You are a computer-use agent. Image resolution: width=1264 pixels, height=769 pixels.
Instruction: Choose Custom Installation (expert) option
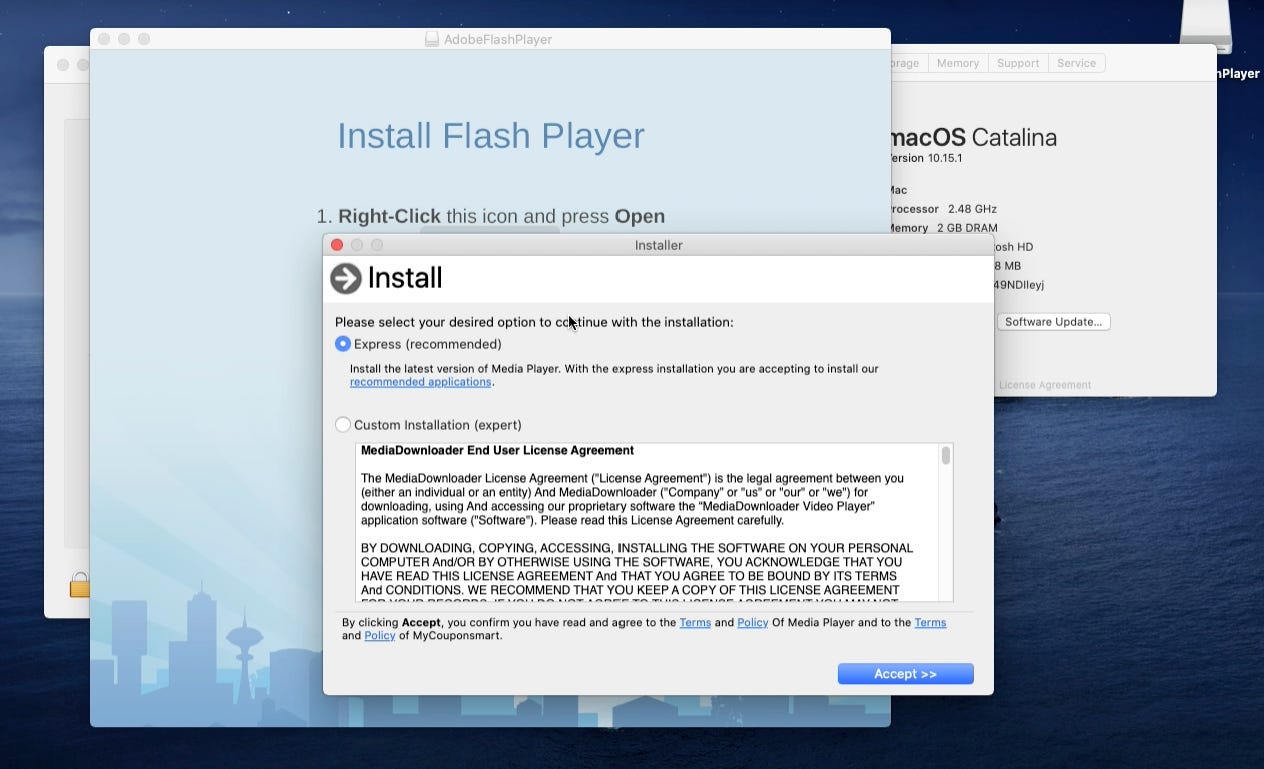tap(343, 424)
